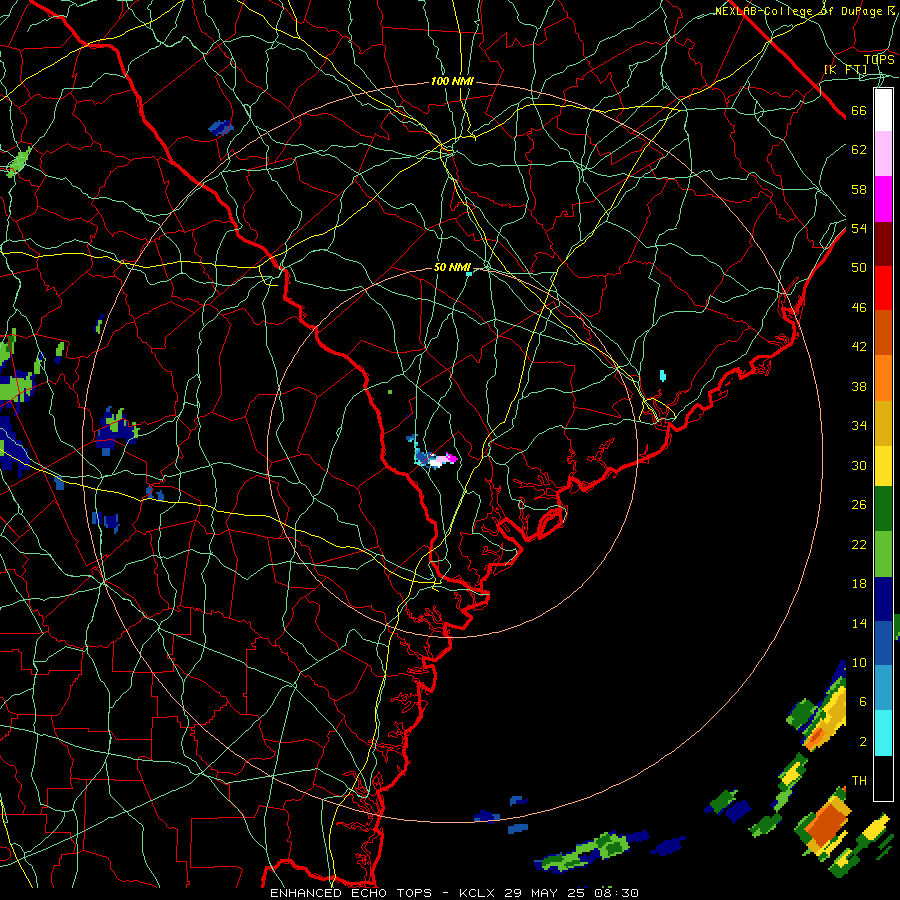Click the light pink legend swatch near 62
The width and height of the screenshot is (900, 900).
883,154
